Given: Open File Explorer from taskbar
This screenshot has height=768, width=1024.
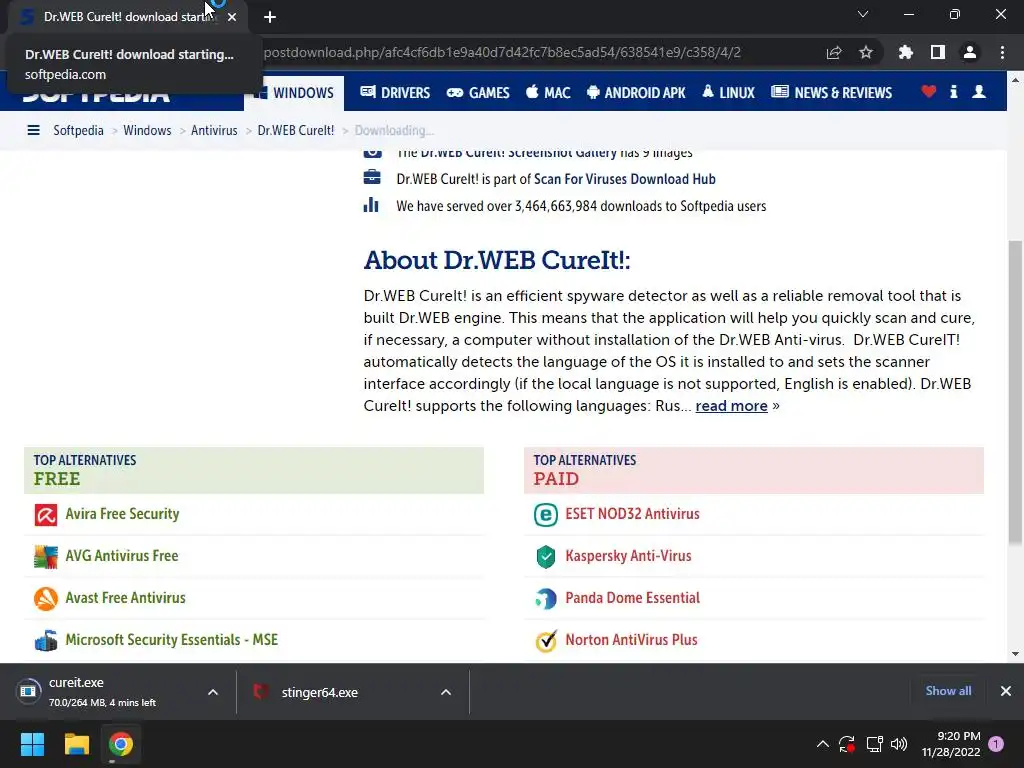Looking at the screenshot, I should coord(76,744).
